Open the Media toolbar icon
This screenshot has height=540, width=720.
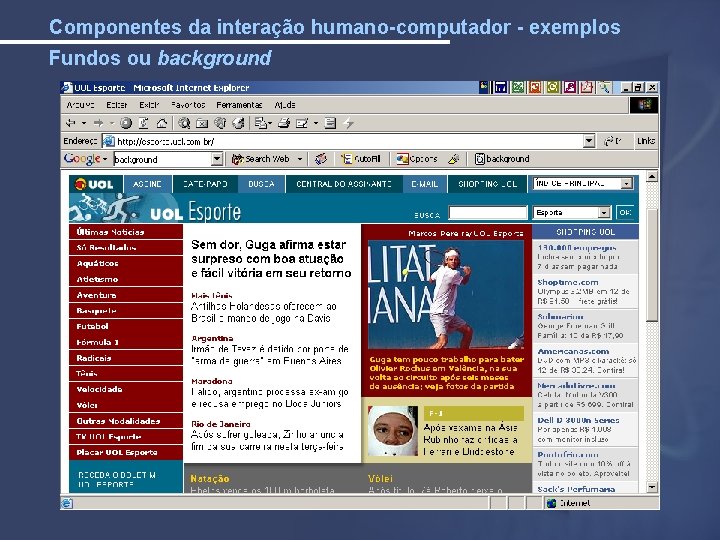tap(220, 123)
